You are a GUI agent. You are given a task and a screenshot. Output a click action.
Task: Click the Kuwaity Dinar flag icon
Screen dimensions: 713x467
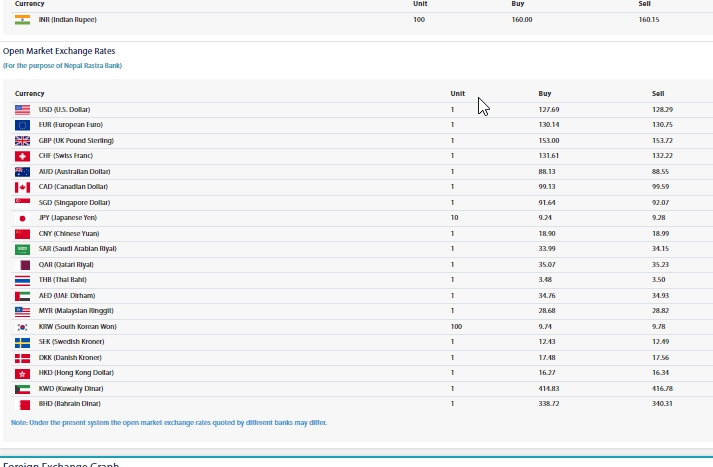coord(22,388)
